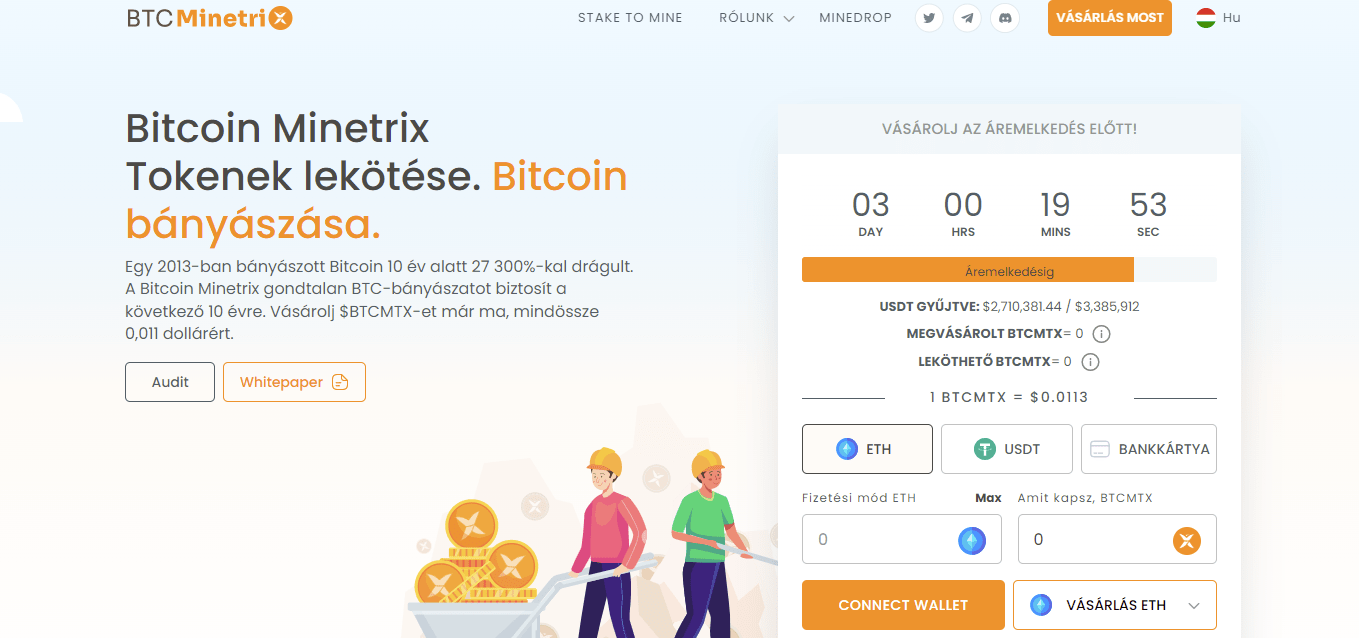Viewport: 1359px width, 638px height.
Task: Open the Discord social icon
Action: pos(1005,18)
